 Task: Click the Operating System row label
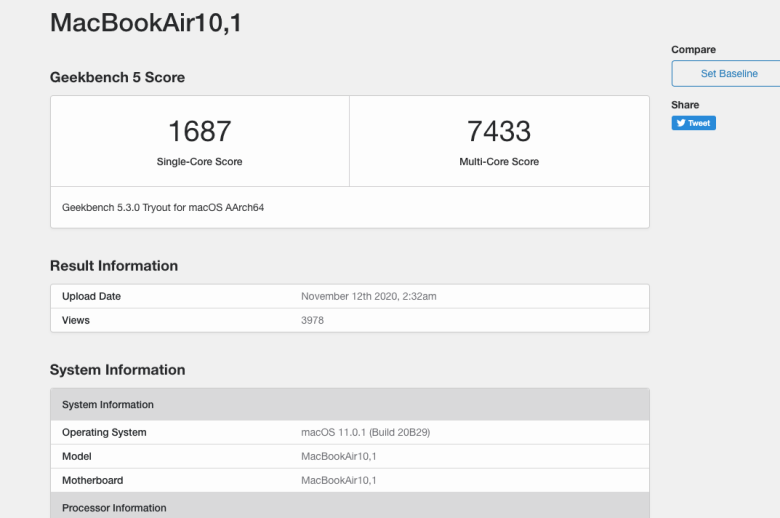(x=104, y=432)
